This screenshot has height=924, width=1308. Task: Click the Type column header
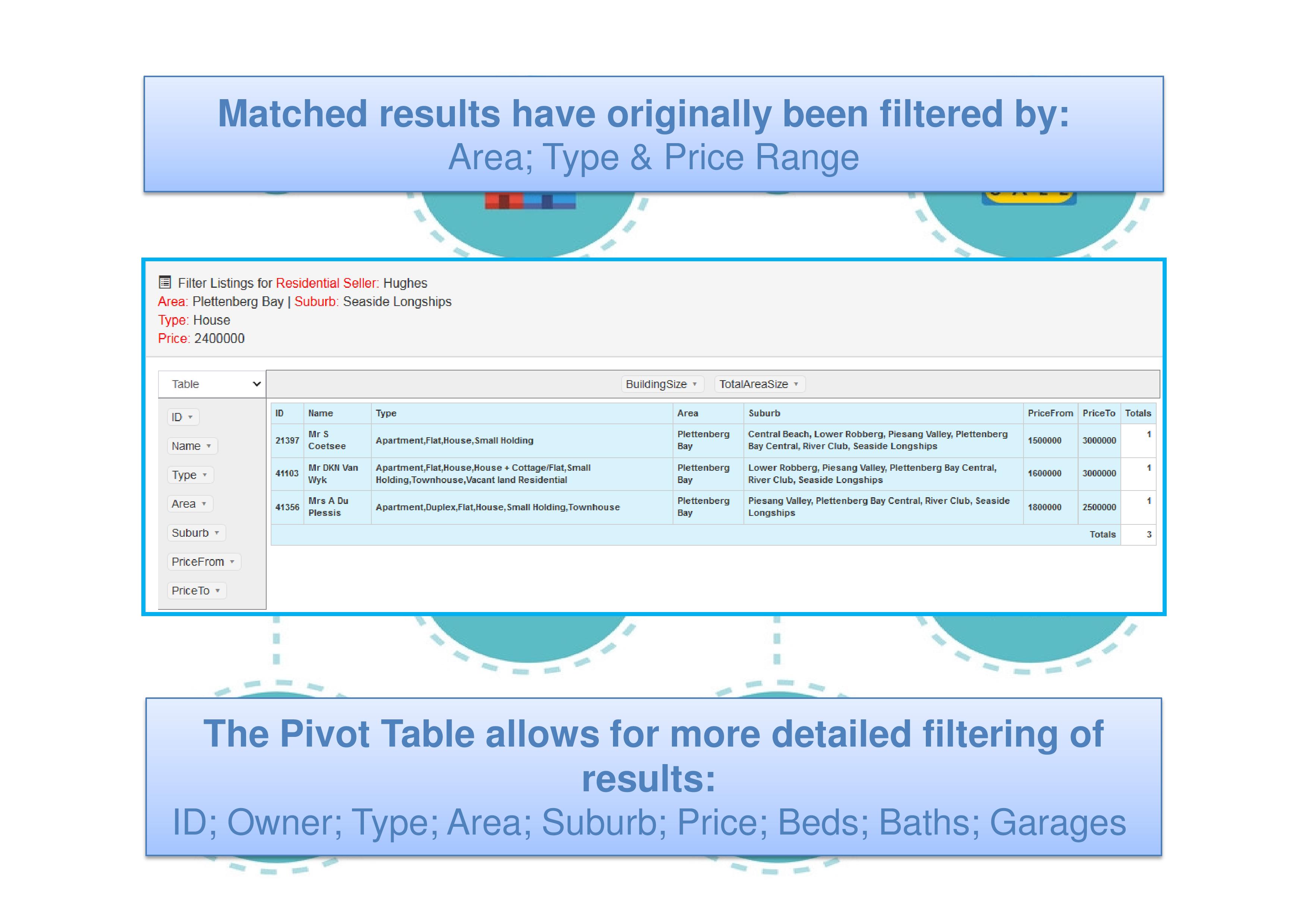pos(386,413)
